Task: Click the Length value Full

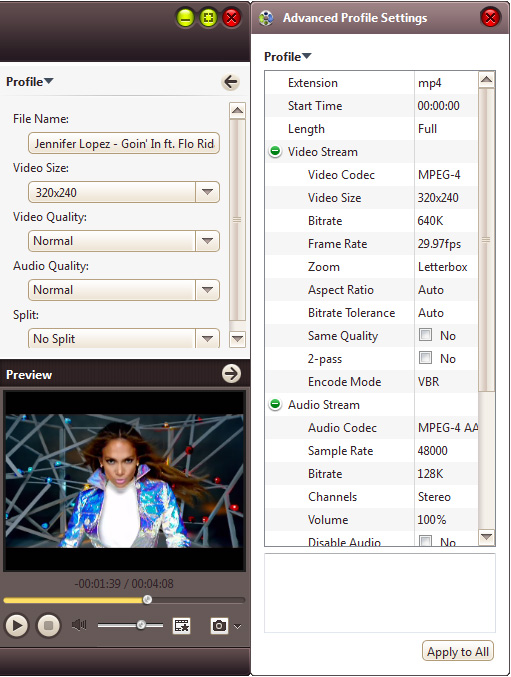Action: coord(427,129)
